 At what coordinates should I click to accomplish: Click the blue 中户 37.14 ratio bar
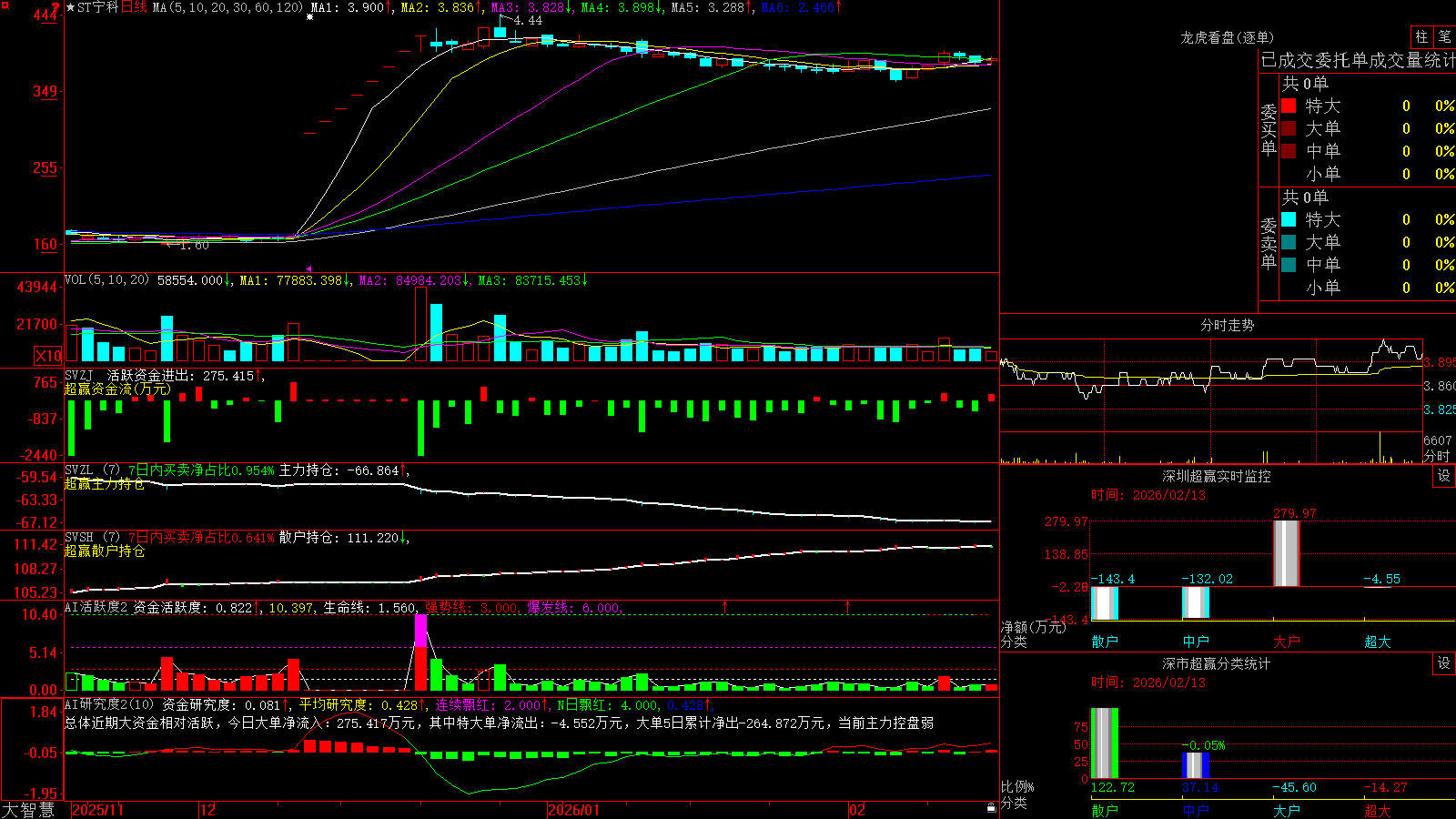point(1195,765)
